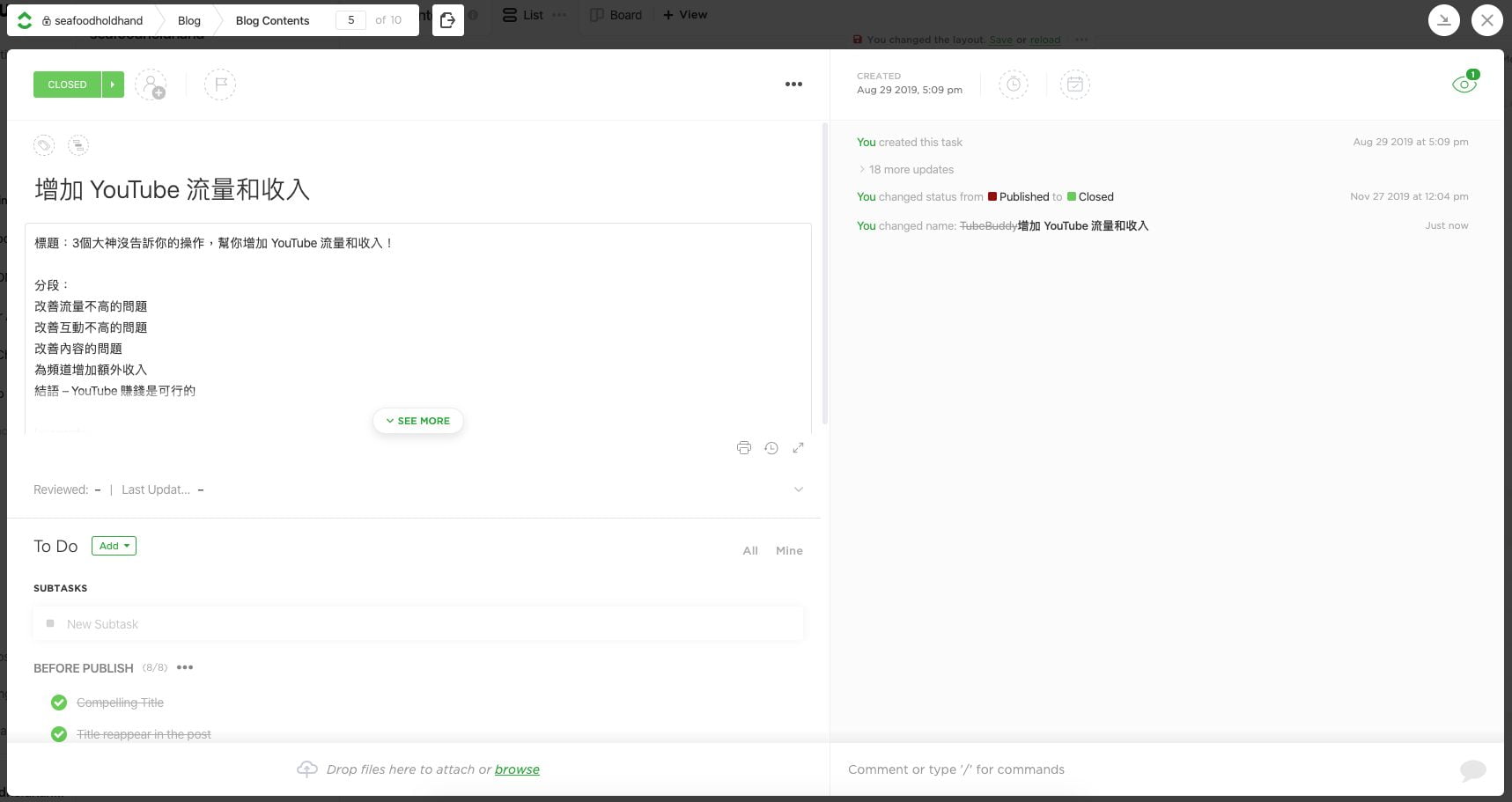
Task: Toggle watcher eye icon
Action: [1464, 85]
